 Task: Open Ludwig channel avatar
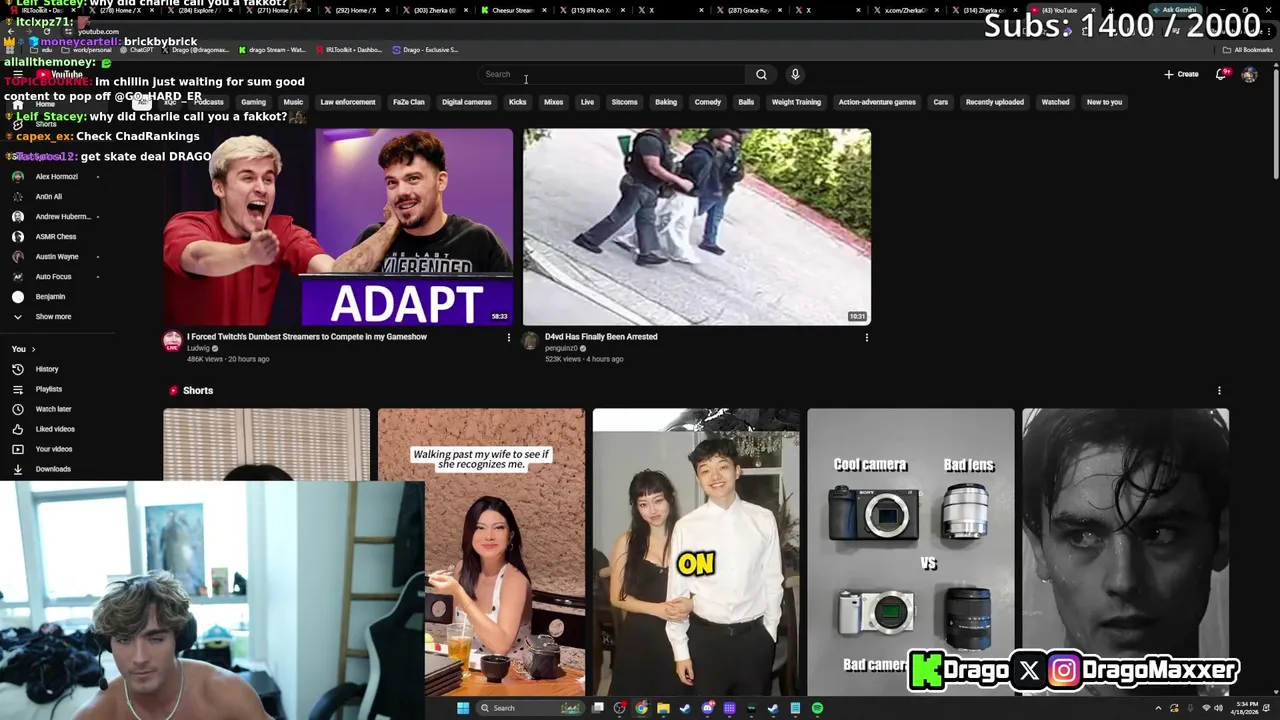point(172,342)
